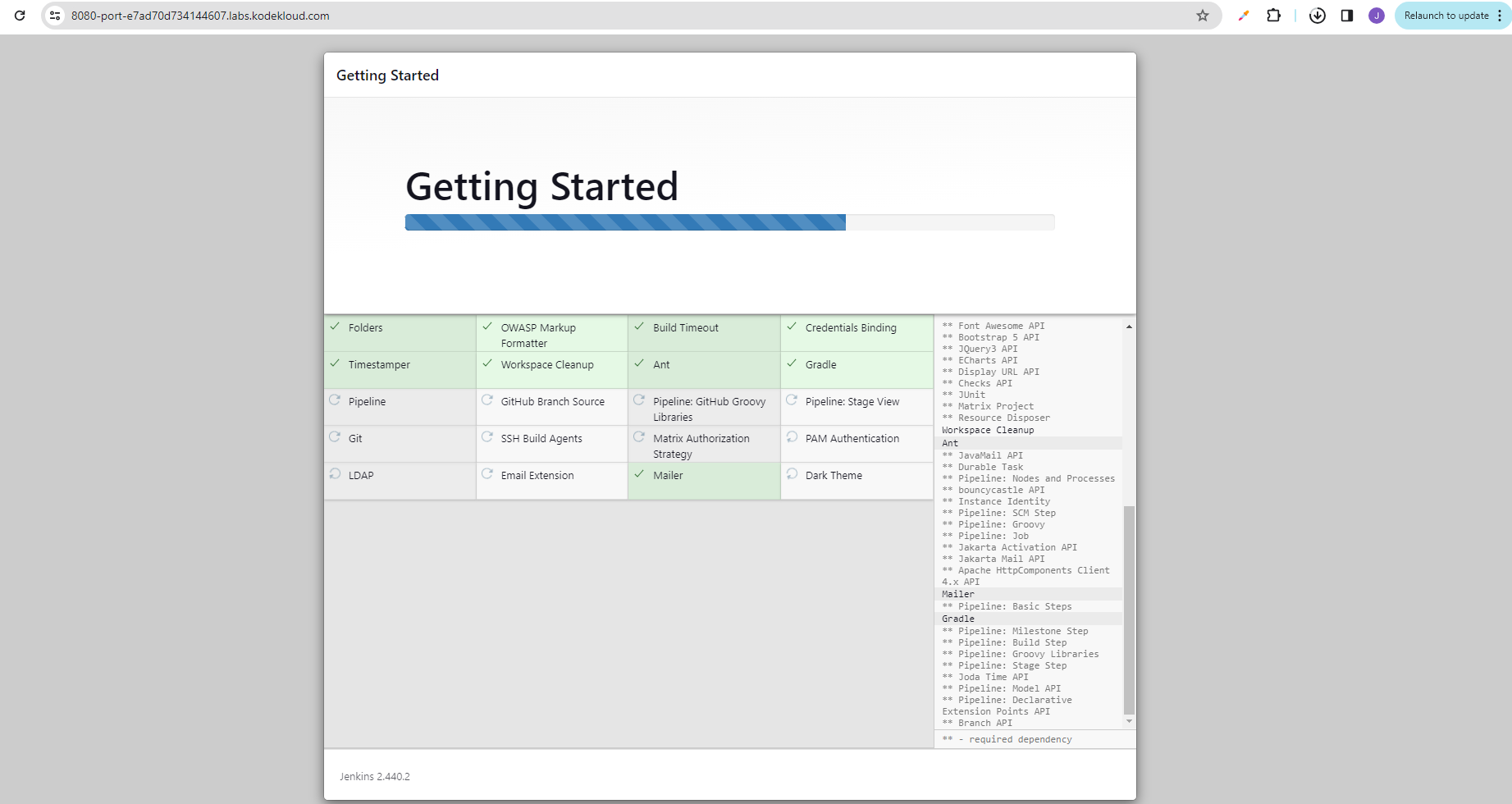Click the Gradle entry in the install log

coord(958,619)
